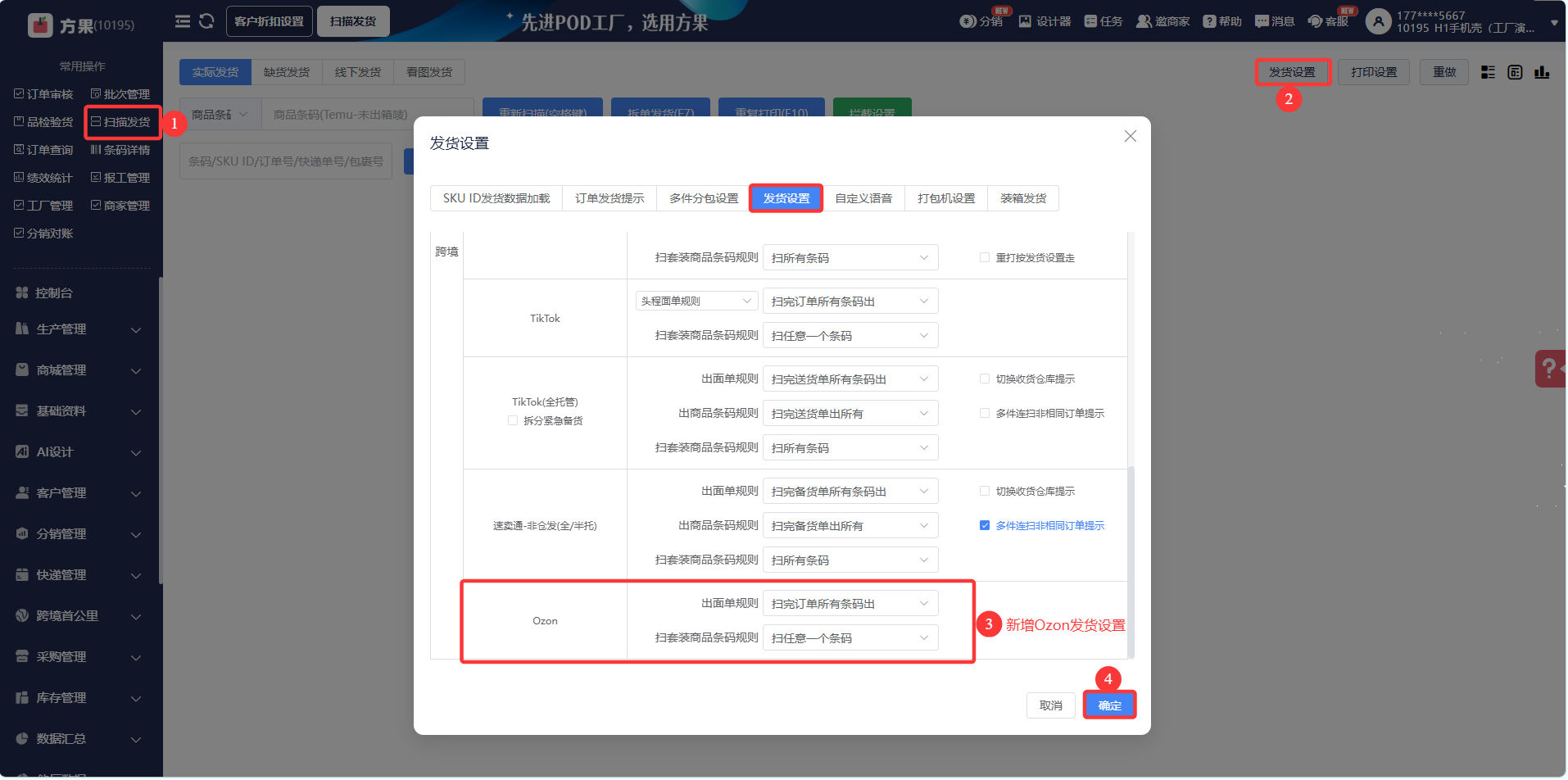Open 扫完送货单所有条码出 dropdown

[x=850, y=379]
